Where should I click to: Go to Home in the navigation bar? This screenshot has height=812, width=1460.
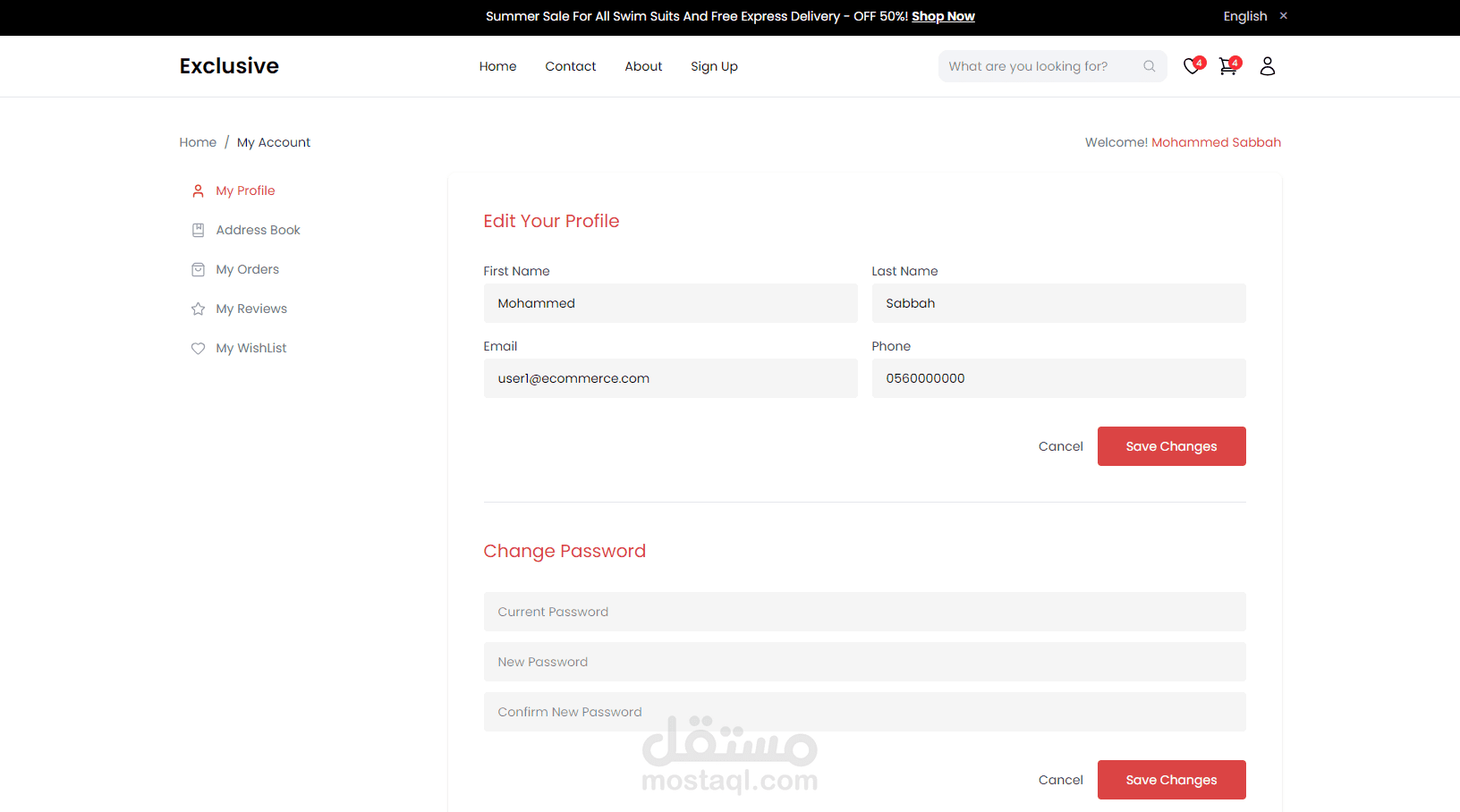pyautogui.click(x=497, y=66)
